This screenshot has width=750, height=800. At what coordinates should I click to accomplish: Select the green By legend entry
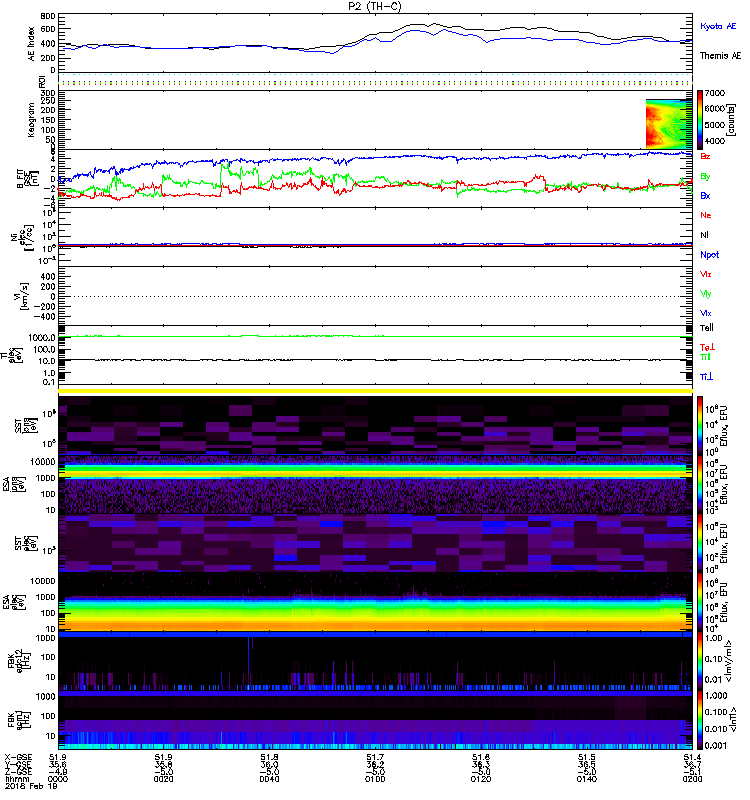[x=706, y=176]
